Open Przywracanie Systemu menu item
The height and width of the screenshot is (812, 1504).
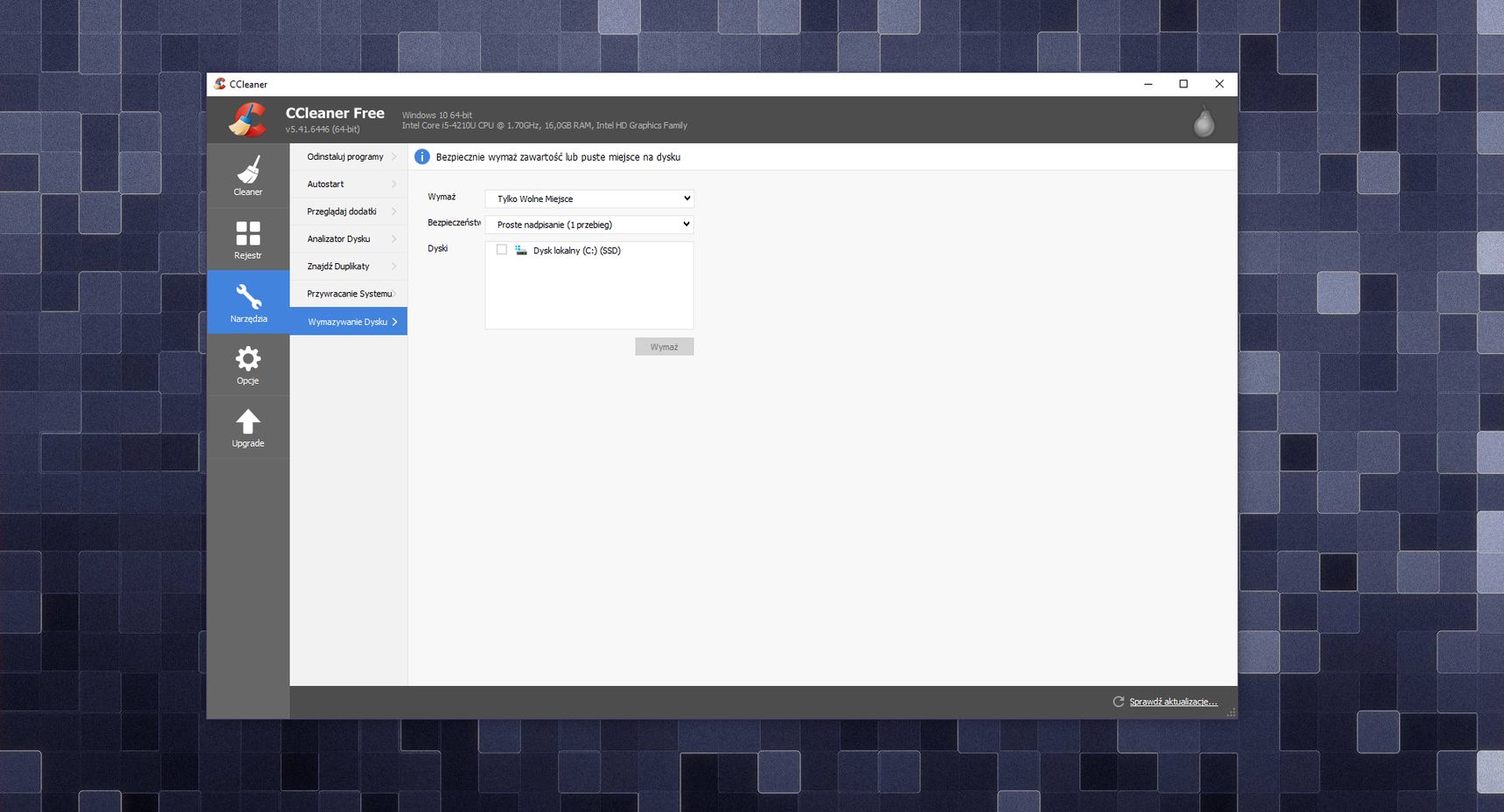point(349,294)
